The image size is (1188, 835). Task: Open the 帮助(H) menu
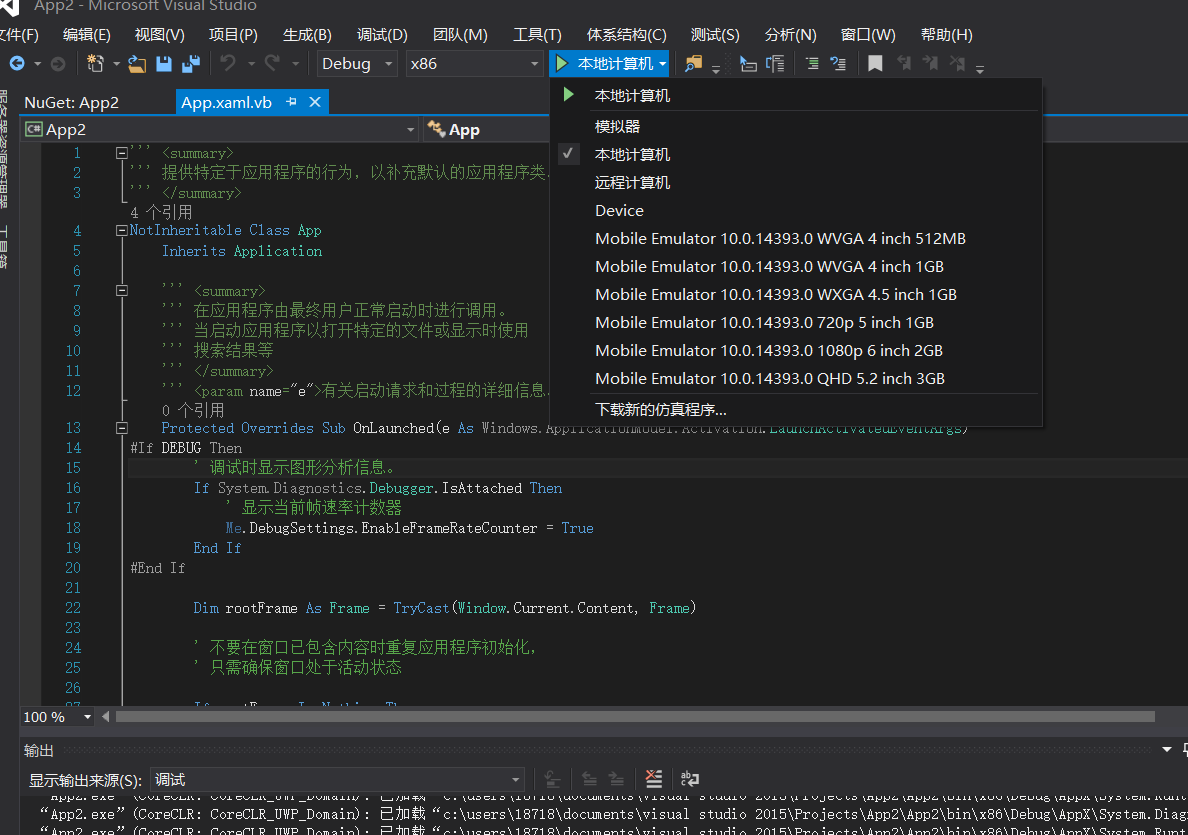[x=946, y=35]
